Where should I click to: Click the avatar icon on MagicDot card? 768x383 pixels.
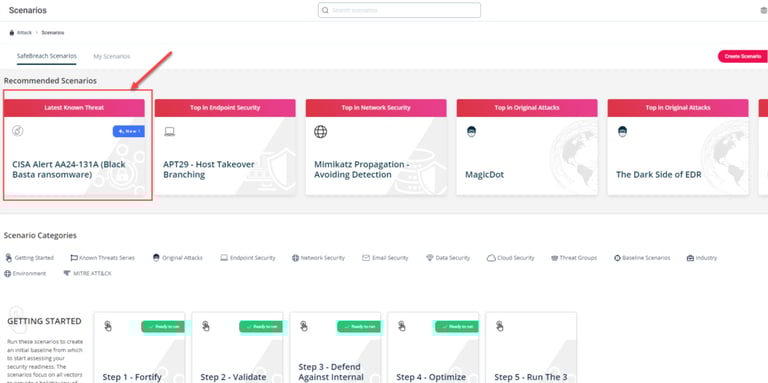click(471, 131)
